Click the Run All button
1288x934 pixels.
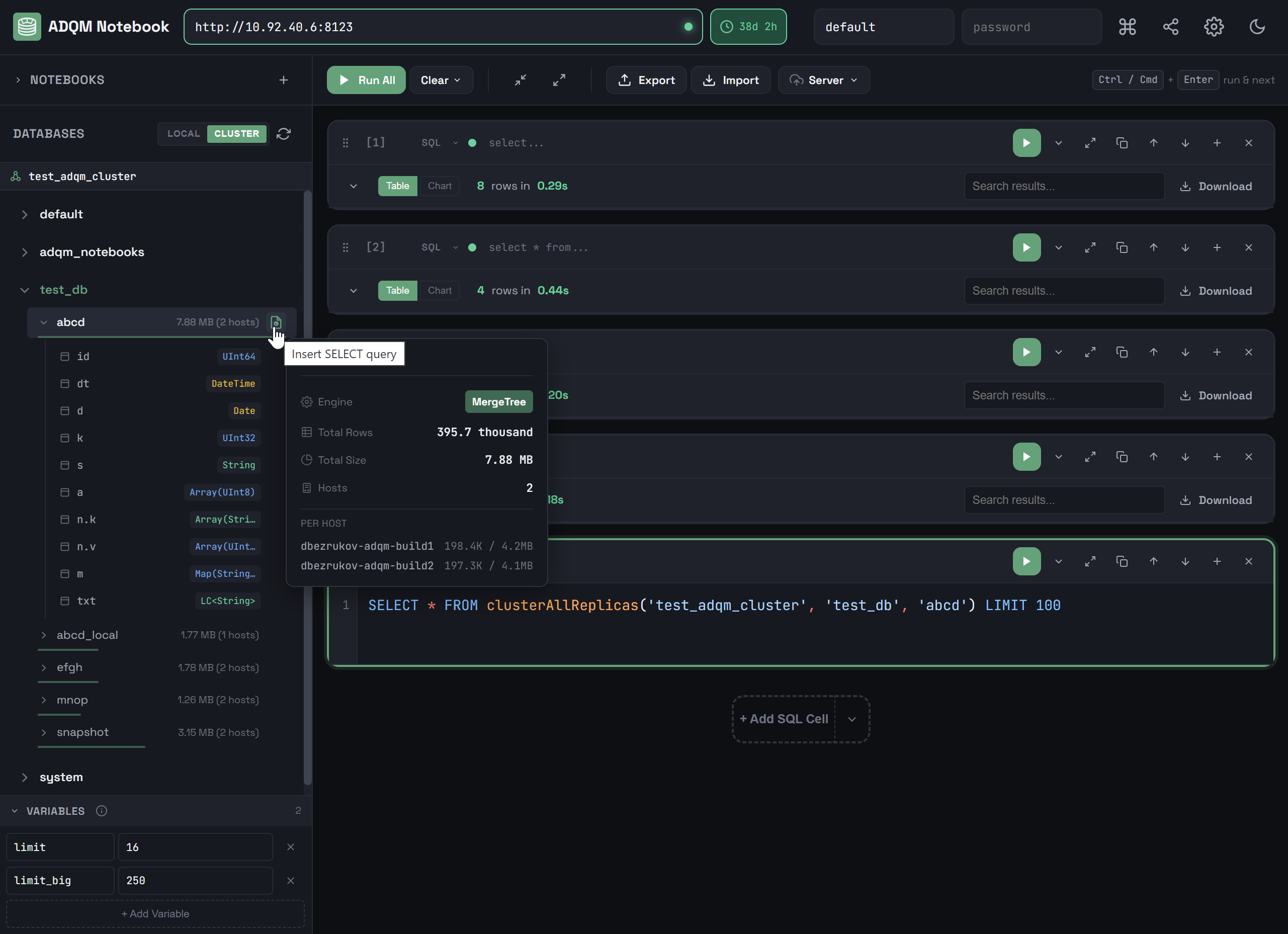pyautogui.click(x=366, y=80)
